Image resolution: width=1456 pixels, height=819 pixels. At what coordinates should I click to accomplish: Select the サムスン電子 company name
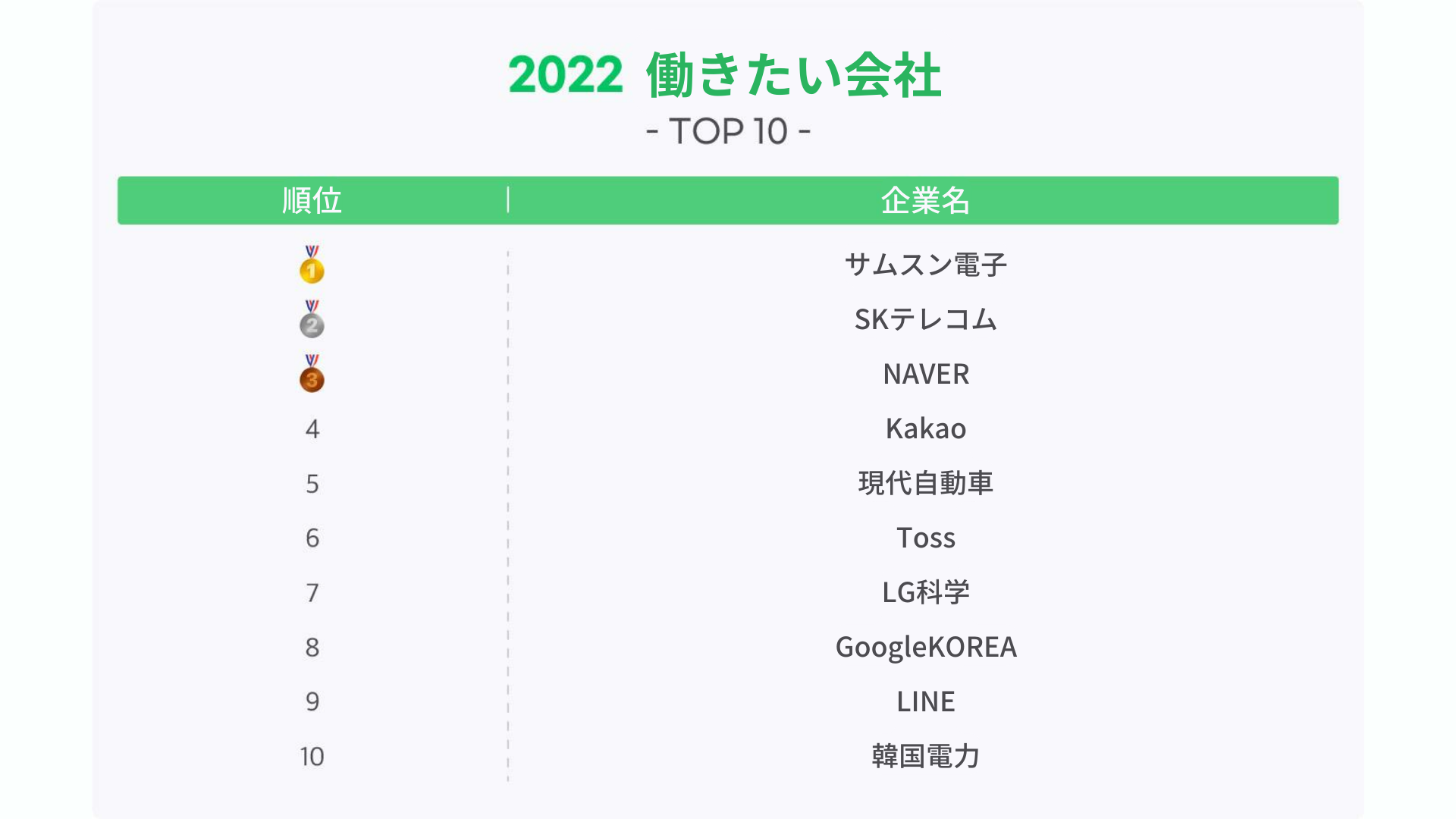coord(926,265)
